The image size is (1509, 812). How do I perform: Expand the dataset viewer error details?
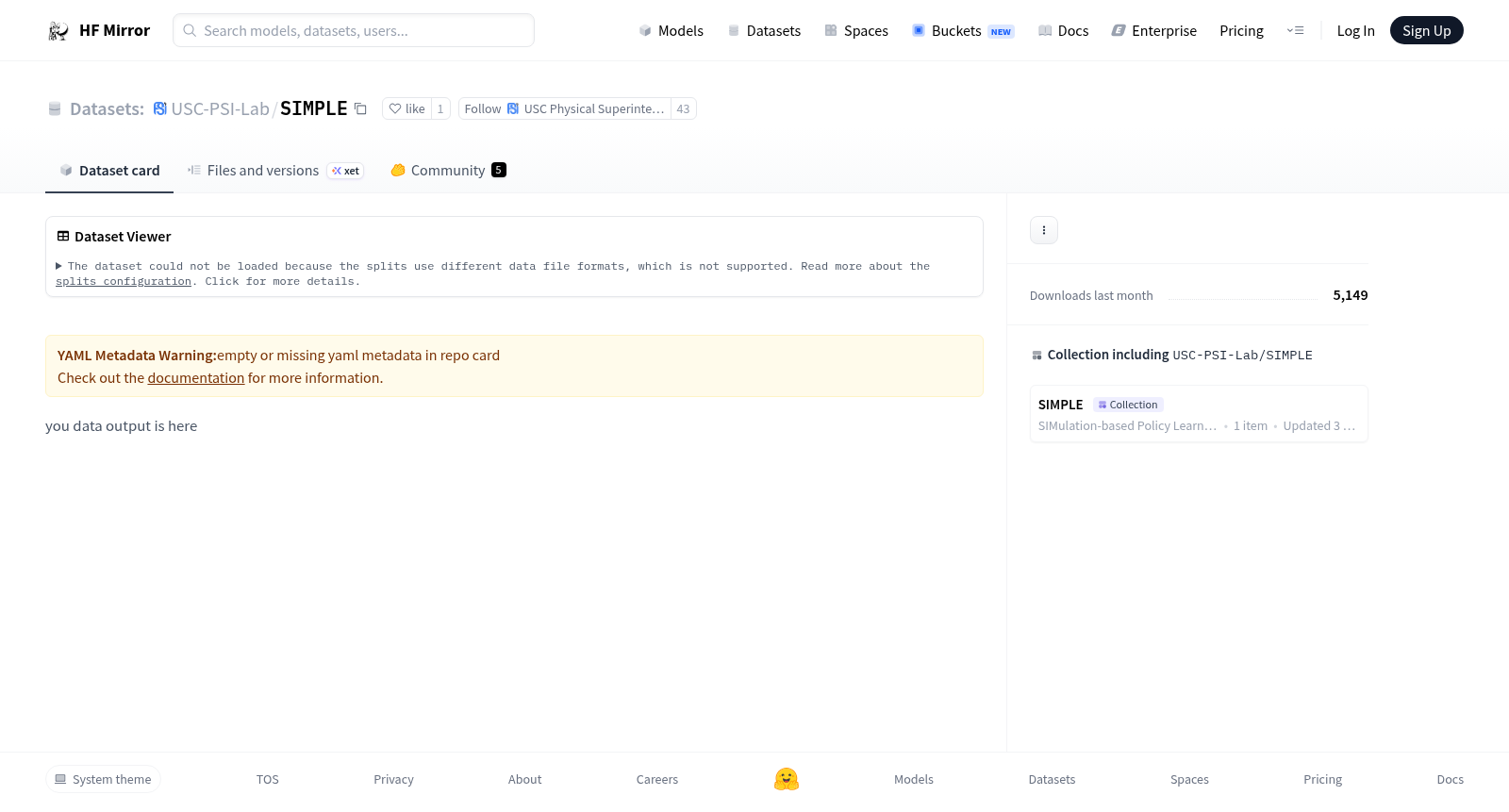[58, 266]
